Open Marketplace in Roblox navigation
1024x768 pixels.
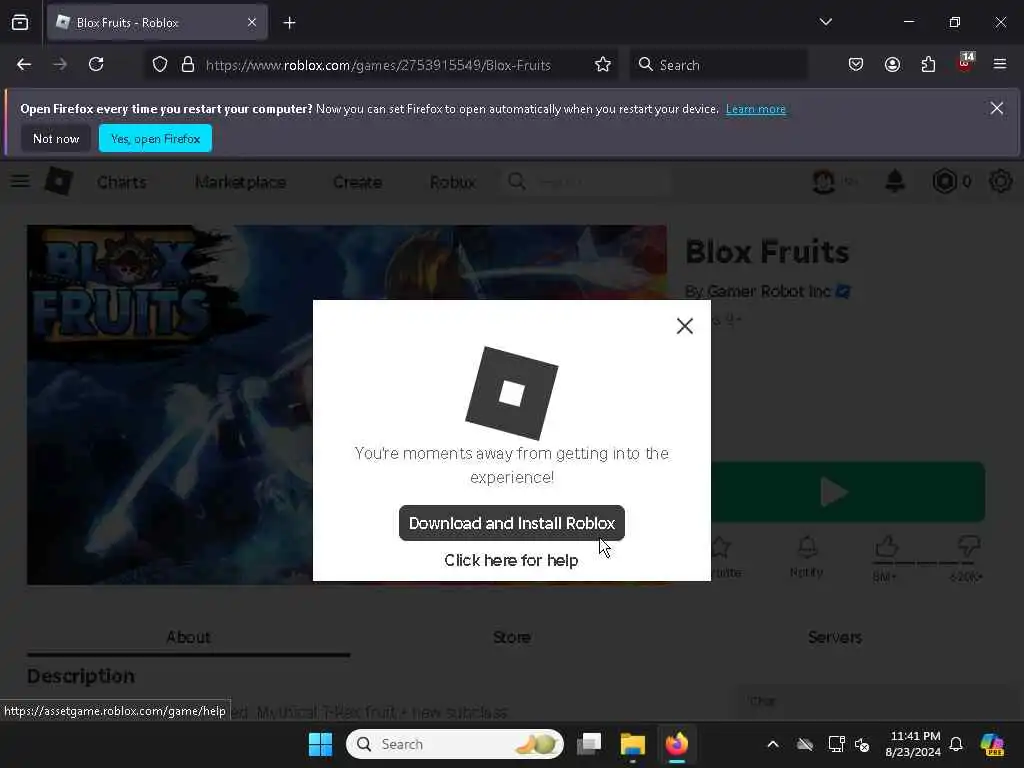click(240, 182)
